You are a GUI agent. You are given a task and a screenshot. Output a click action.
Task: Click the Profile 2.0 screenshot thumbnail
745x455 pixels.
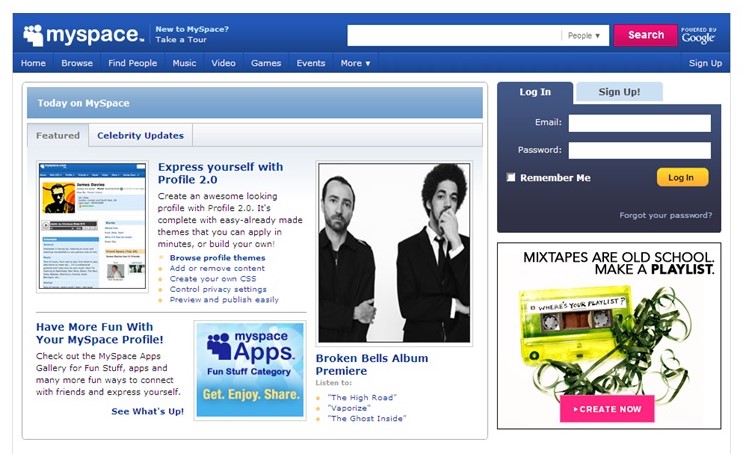[x=92, y=225]
